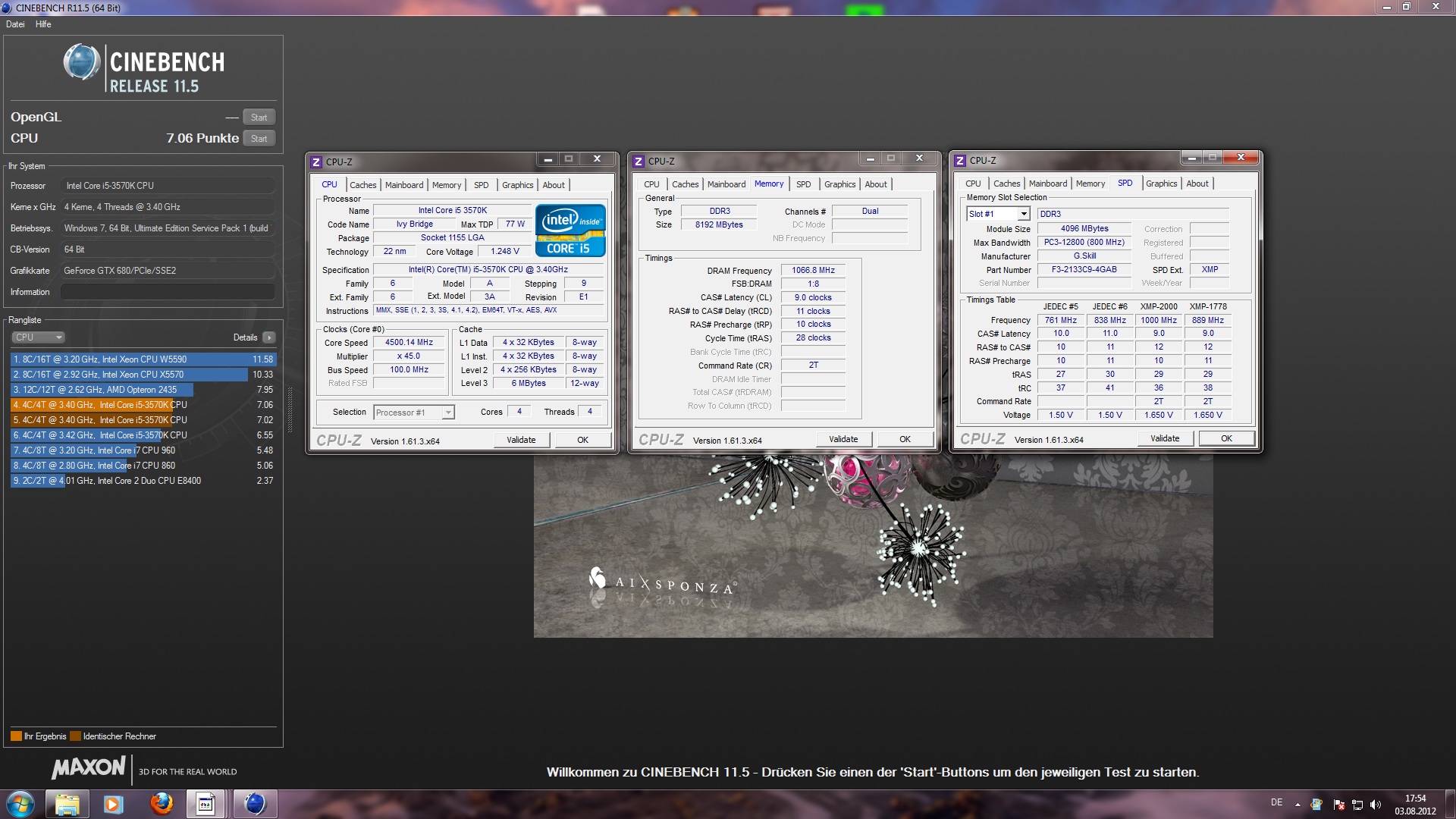This screenshot has height=819, width=1456.
Task: Select SPD tab in the Memory-tab CPU-Z window
Action: pyautogui.click(x=804, y=184)
